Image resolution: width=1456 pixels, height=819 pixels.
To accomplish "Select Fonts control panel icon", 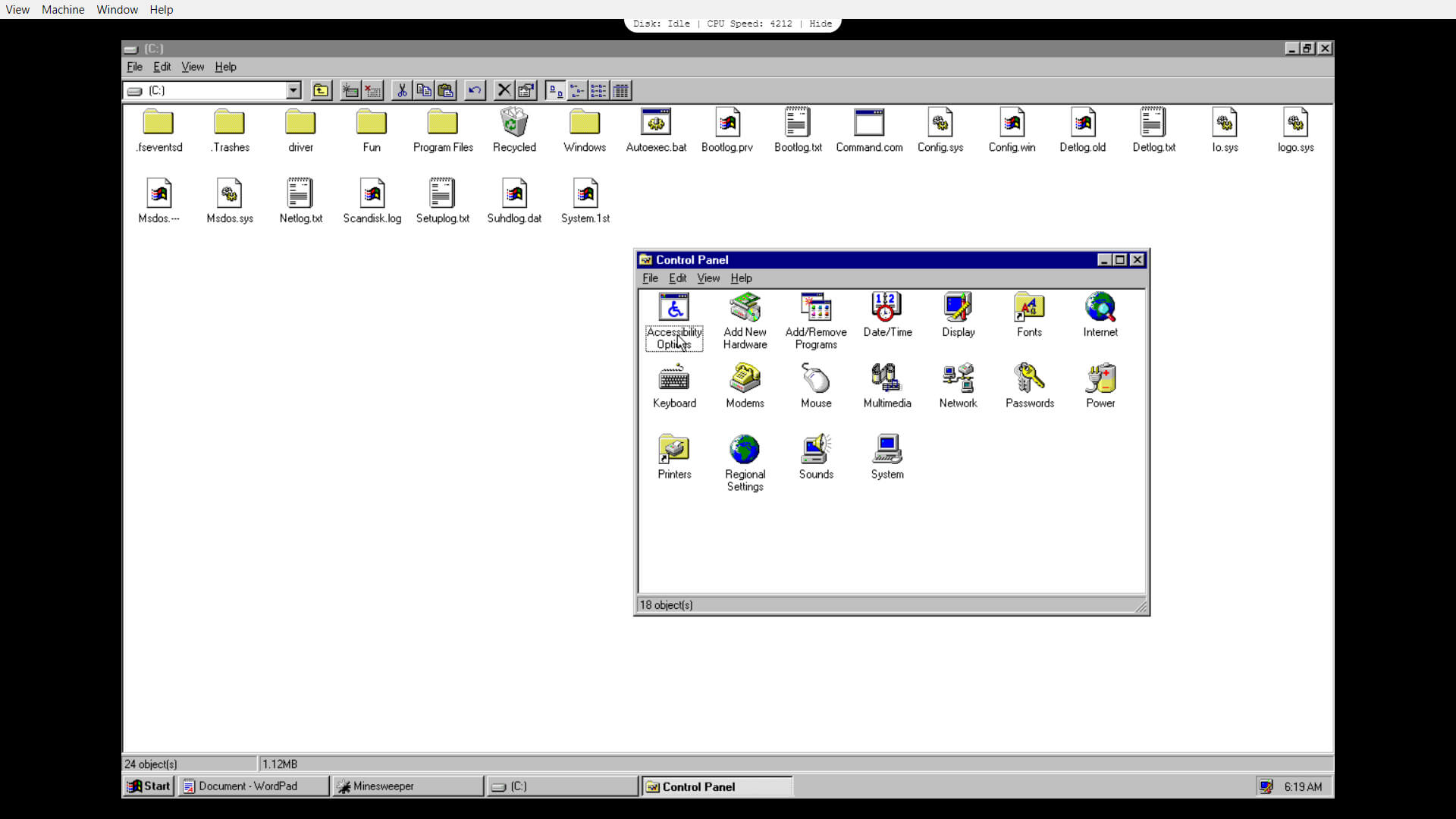I will [1029, 315].
